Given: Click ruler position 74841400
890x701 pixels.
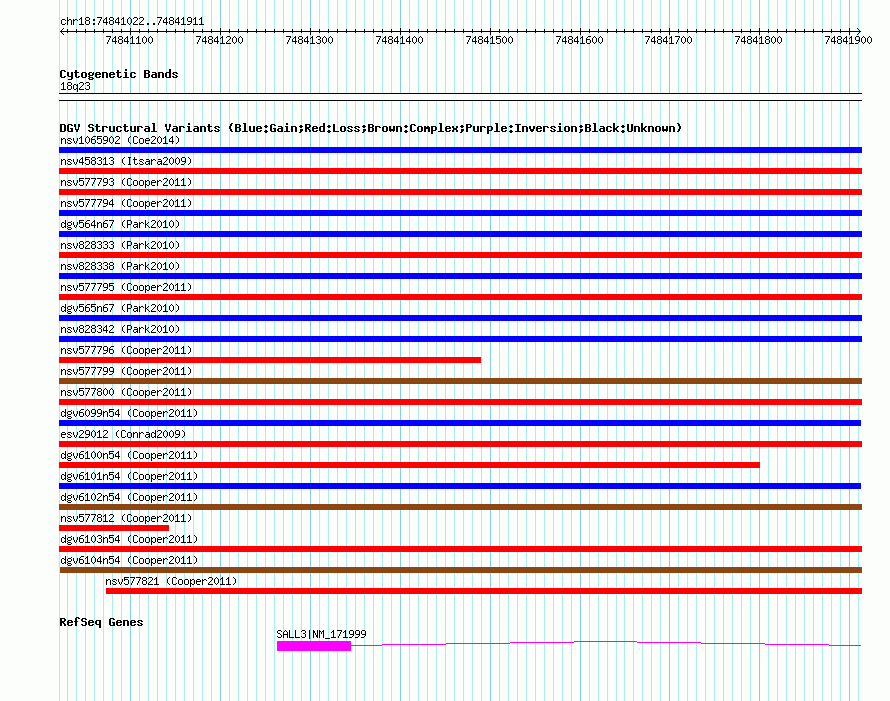Looking at the screenshot, I should click(x=399, y=40).
